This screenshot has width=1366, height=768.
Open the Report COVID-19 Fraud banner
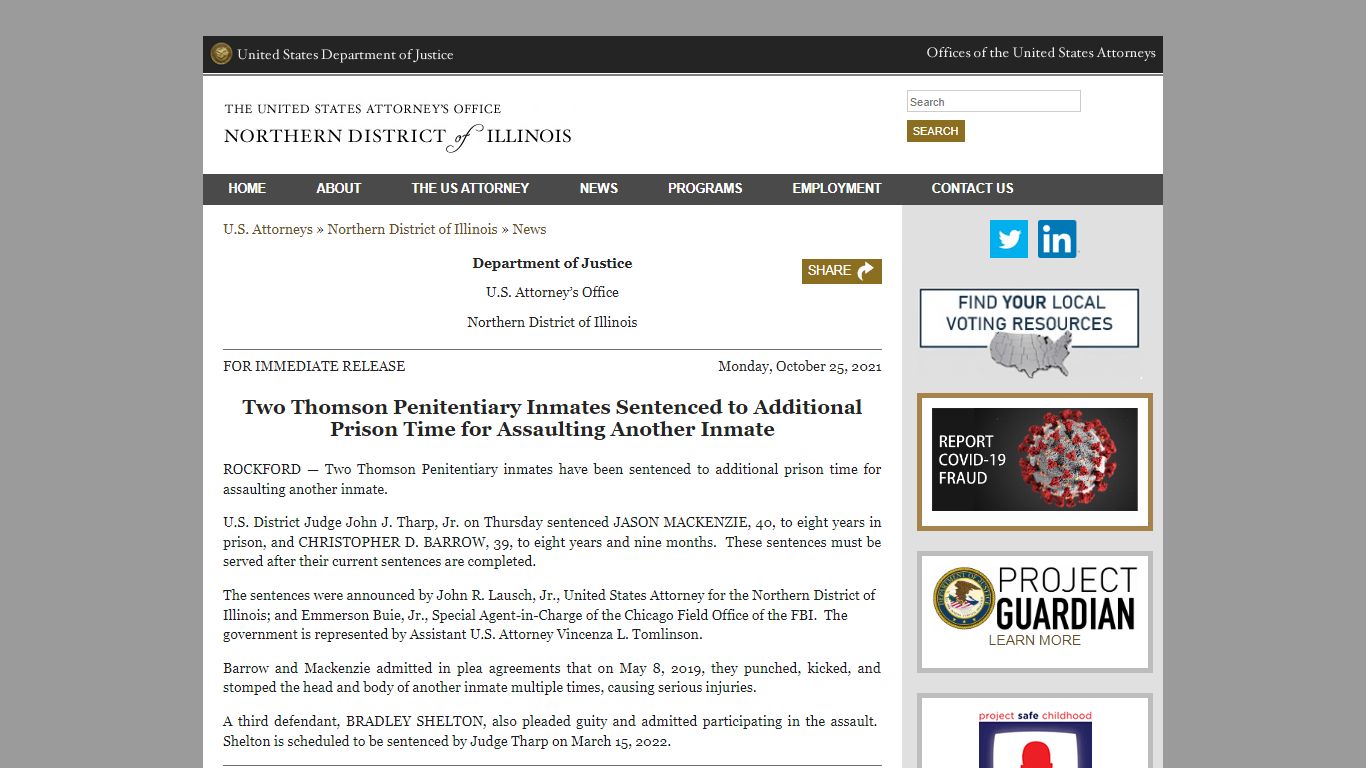1035,461
